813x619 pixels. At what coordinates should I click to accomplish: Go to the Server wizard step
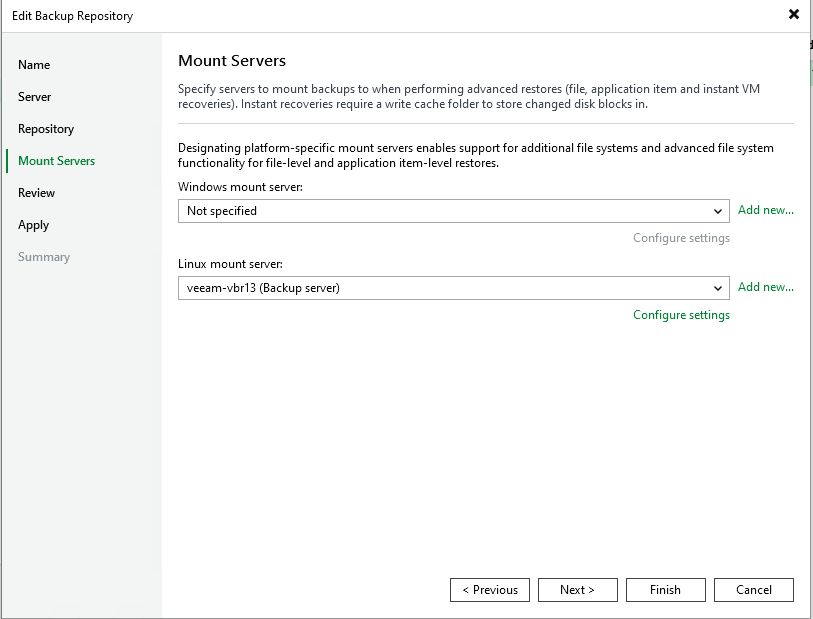[35, 97]
